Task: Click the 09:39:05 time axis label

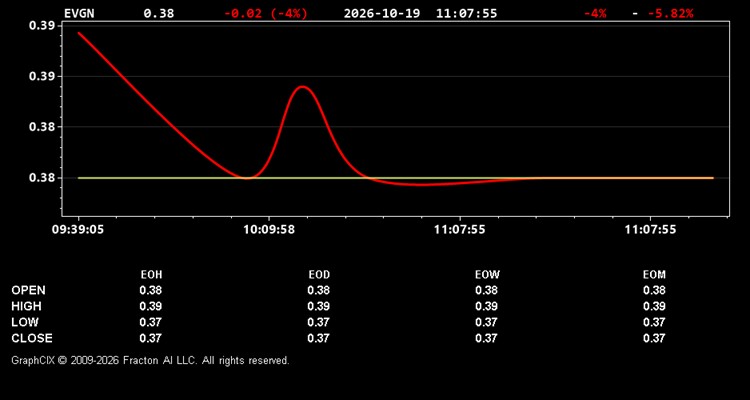Action: [77, 230]
